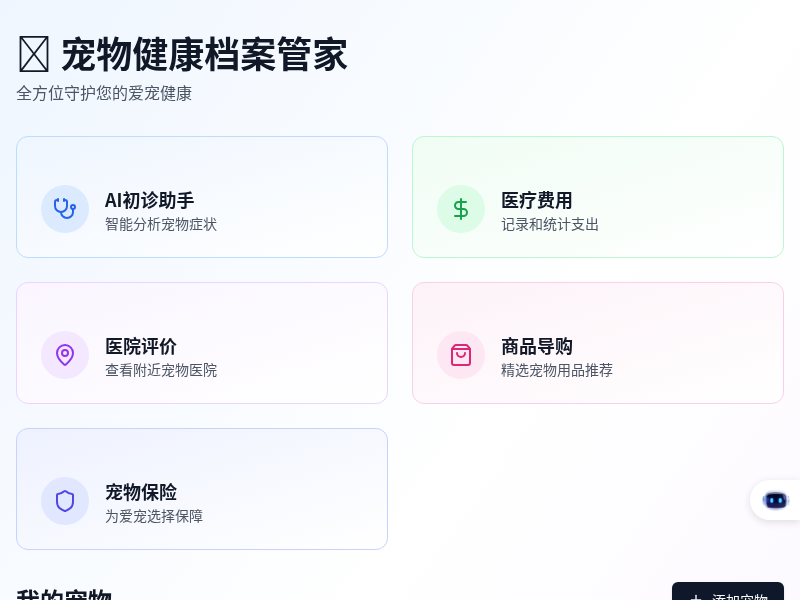
Task: Click the 精选宠物用品推荐 subtitle text
Action: point(556,371)
